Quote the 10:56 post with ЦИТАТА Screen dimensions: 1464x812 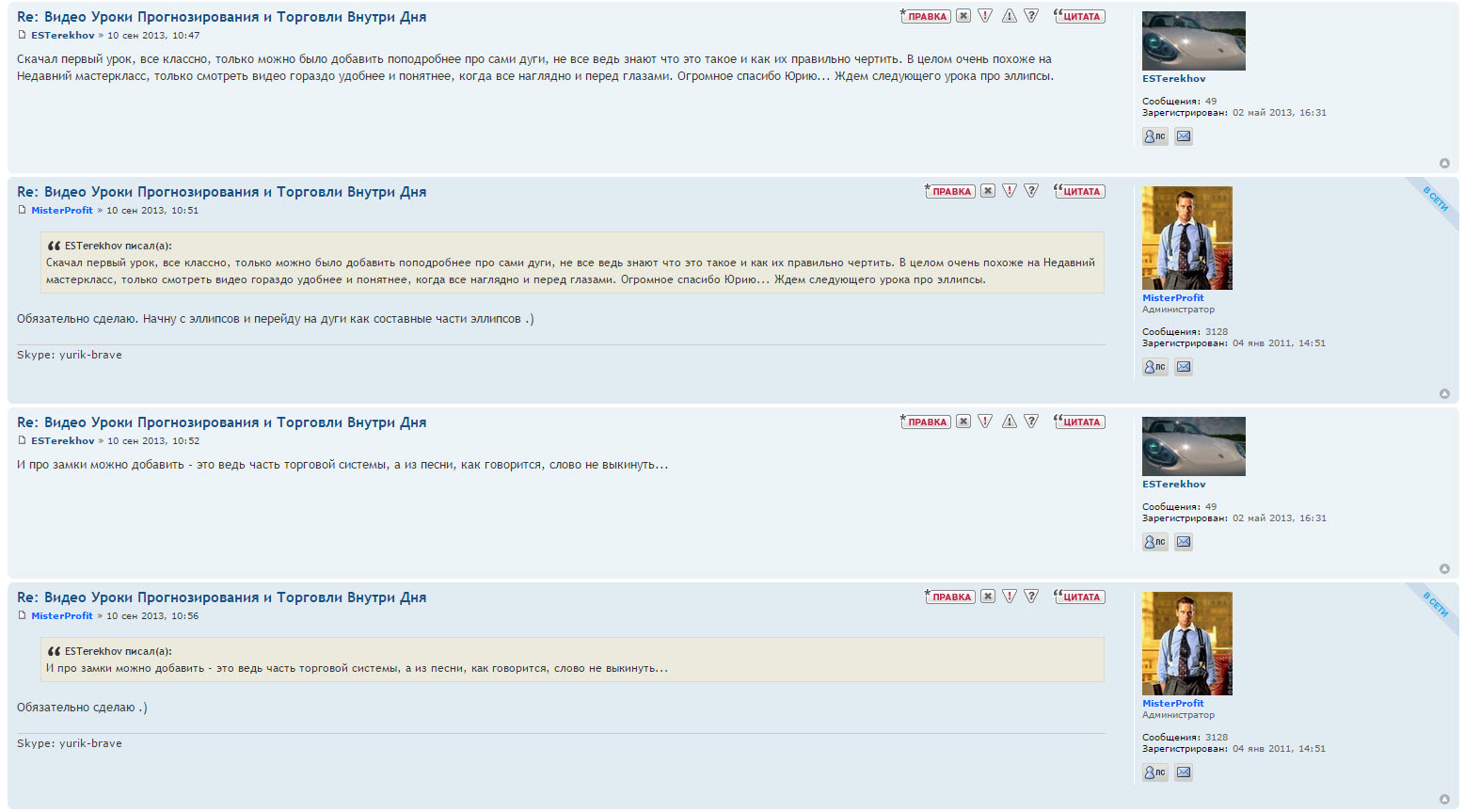[x=1079, y=597]
